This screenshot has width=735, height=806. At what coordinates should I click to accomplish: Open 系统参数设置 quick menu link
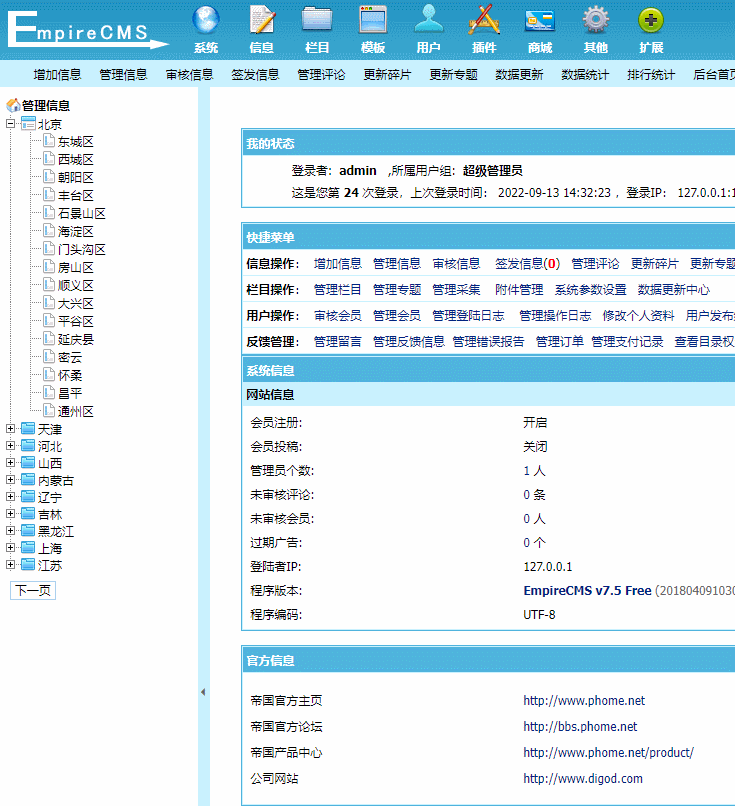(591, 289)
